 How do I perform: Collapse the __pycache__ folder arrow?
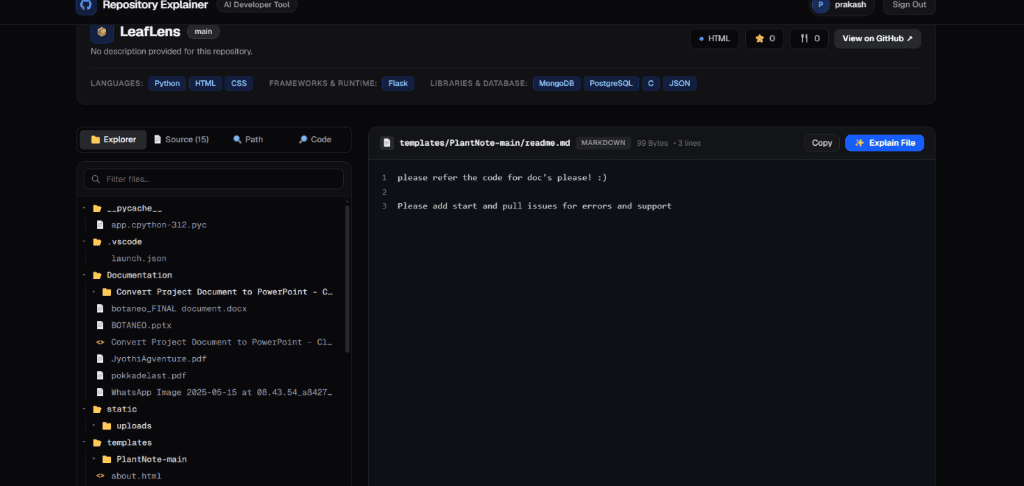coord(84,208)
